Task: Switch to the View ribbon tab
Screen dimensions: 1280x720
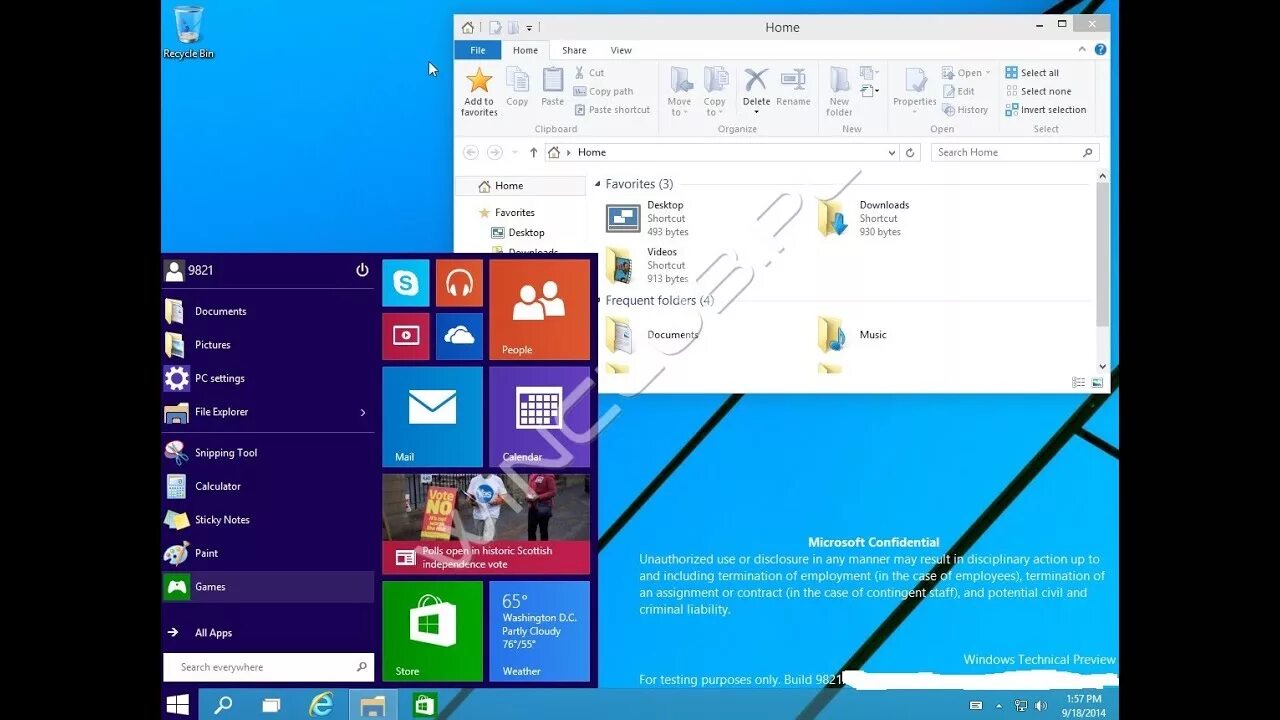Action: (x=621, y=50)
